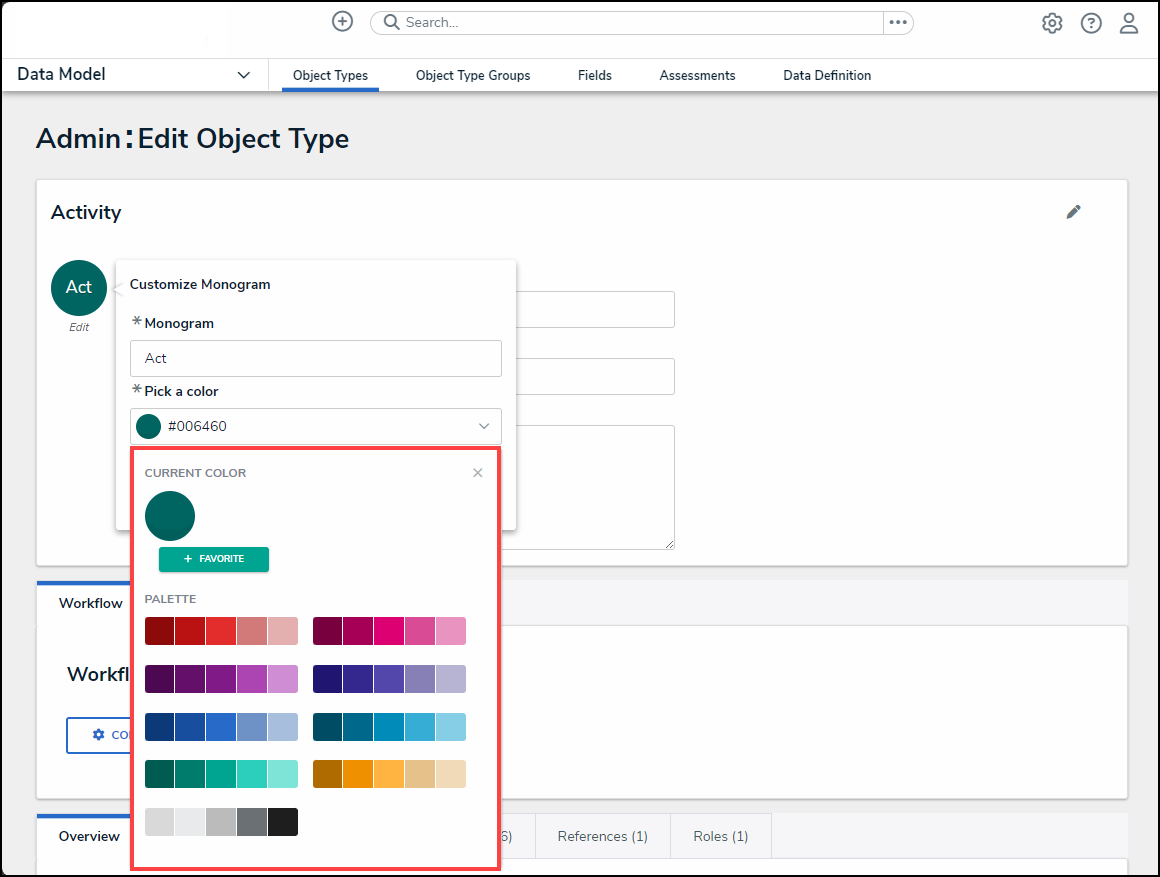This screenshot has height=877, width=1160.
Task: Select the References (1) tab
Action: [x=602, y=836]
